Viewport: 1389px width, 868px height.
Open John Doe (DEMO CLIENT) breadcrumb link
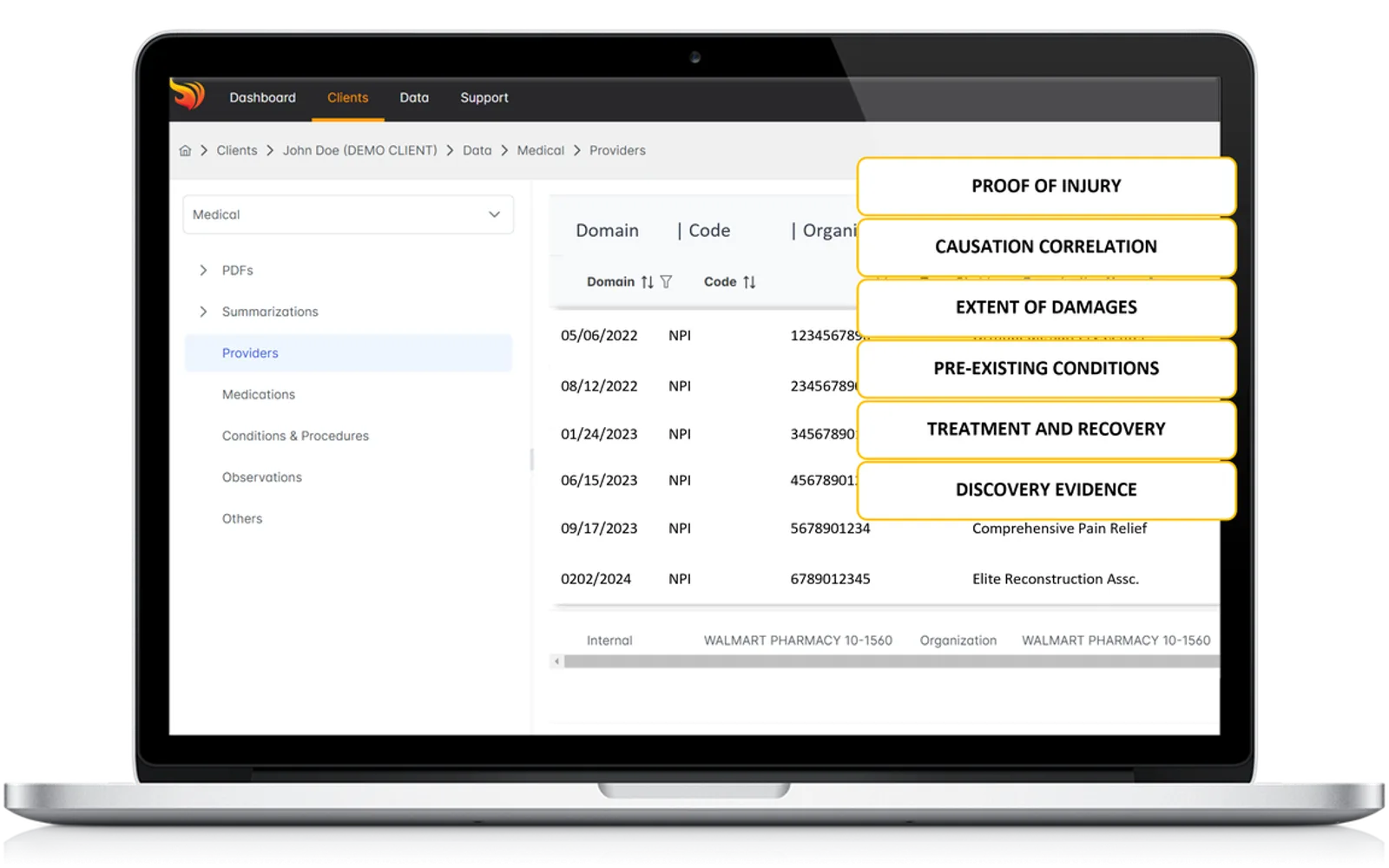[x=360, y=150]
